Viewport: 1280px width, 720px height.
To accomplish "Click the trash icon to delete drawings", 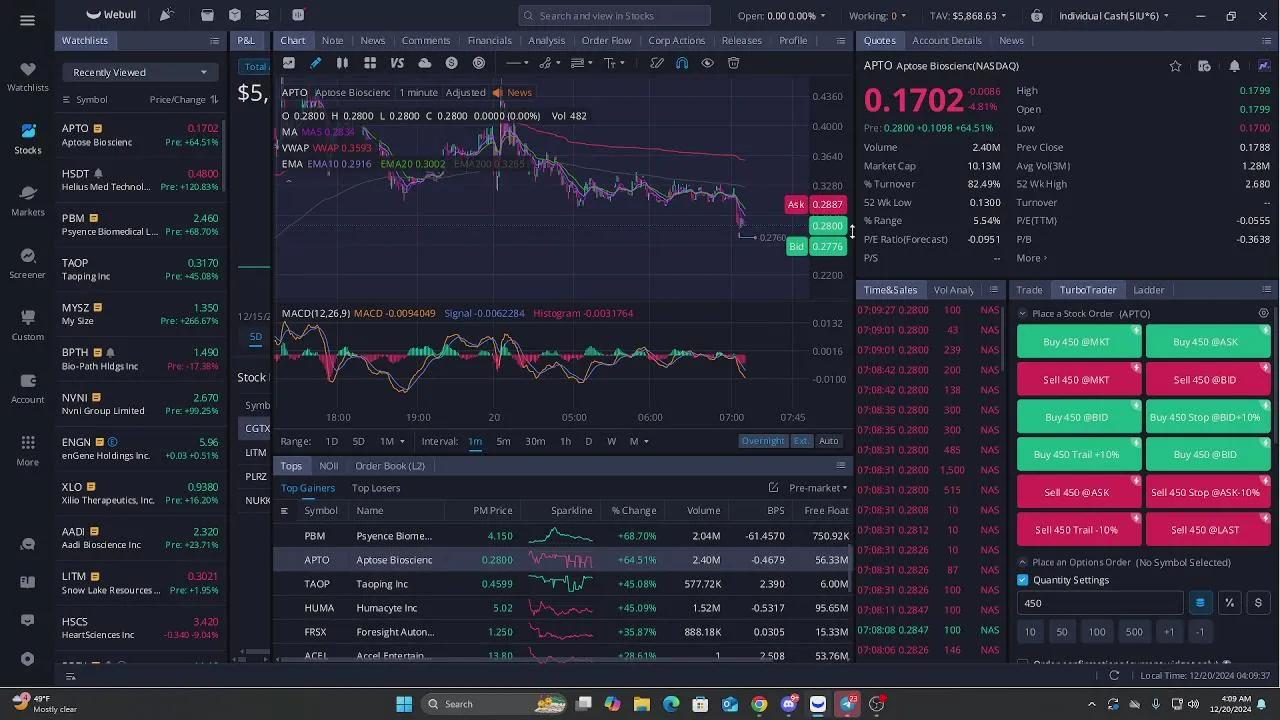I will coord(733,63).
